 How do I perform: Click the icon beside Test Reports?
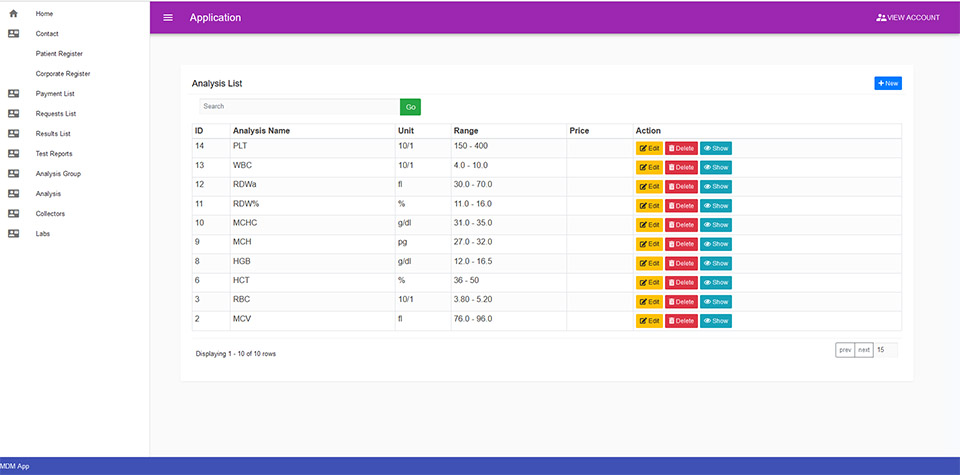click(x=13, y=154)
